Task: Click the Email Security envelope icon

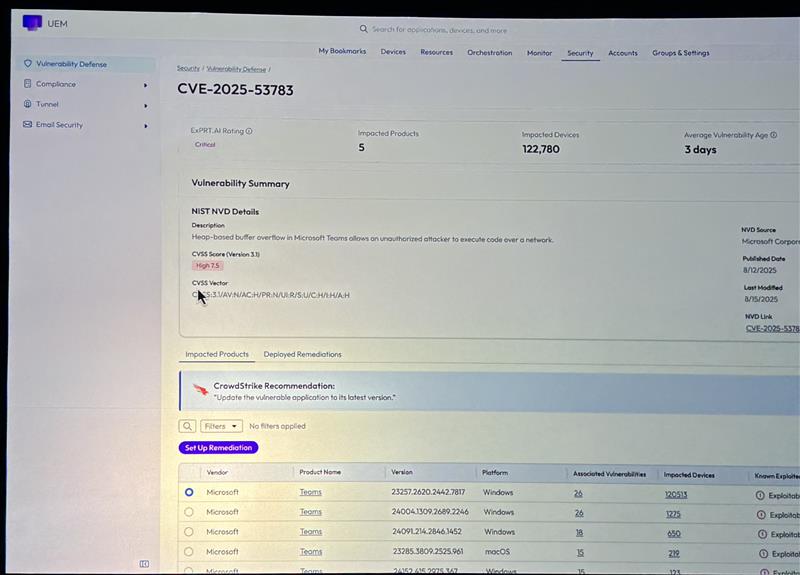Action: click(28, 125)
